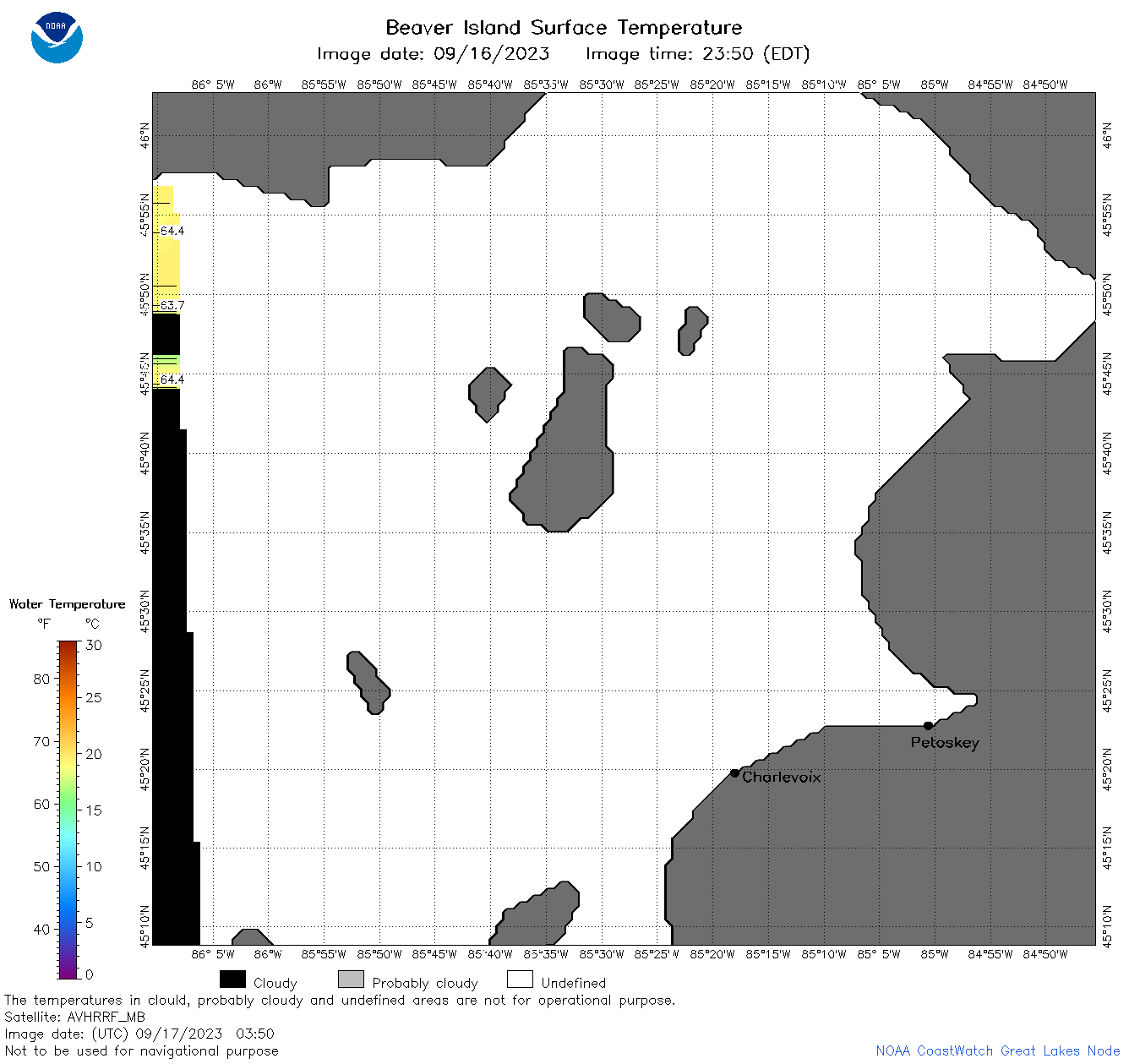1129x1064 pixels.
Task: Click the °C column label on scale
Action: point(92,624)
